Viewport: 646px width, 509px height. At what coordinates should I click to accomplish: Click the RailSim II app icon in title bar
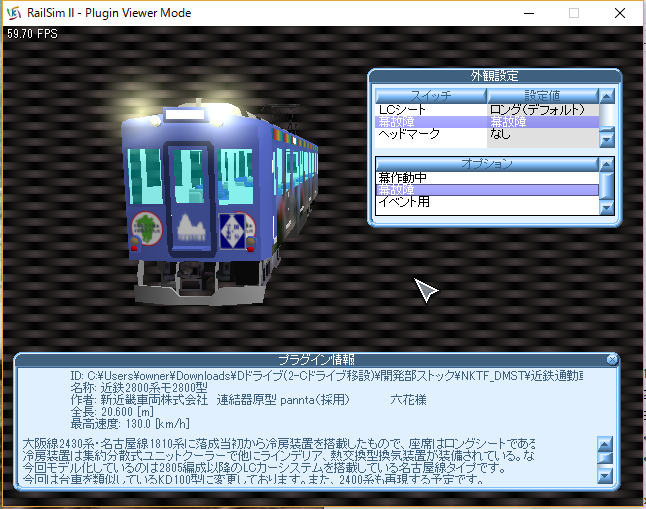point(14,13)
